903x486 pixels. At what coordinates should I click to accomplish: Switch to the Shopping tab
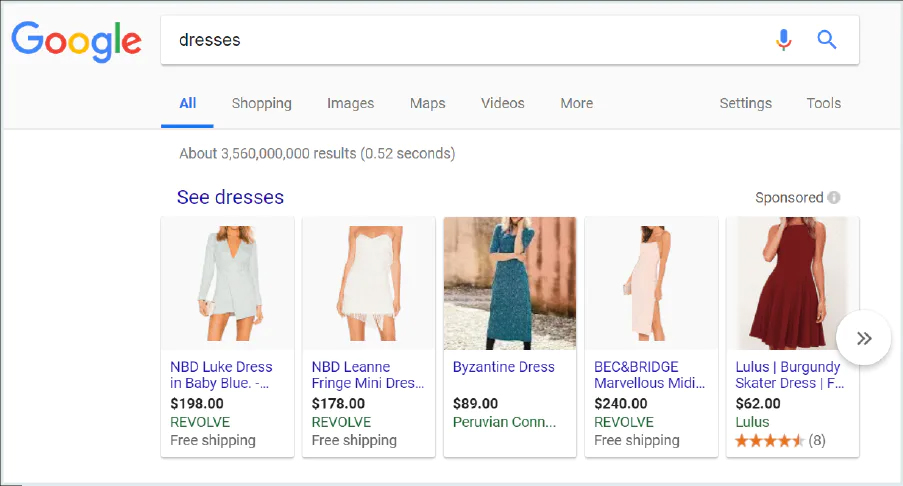tap(261, 103)
